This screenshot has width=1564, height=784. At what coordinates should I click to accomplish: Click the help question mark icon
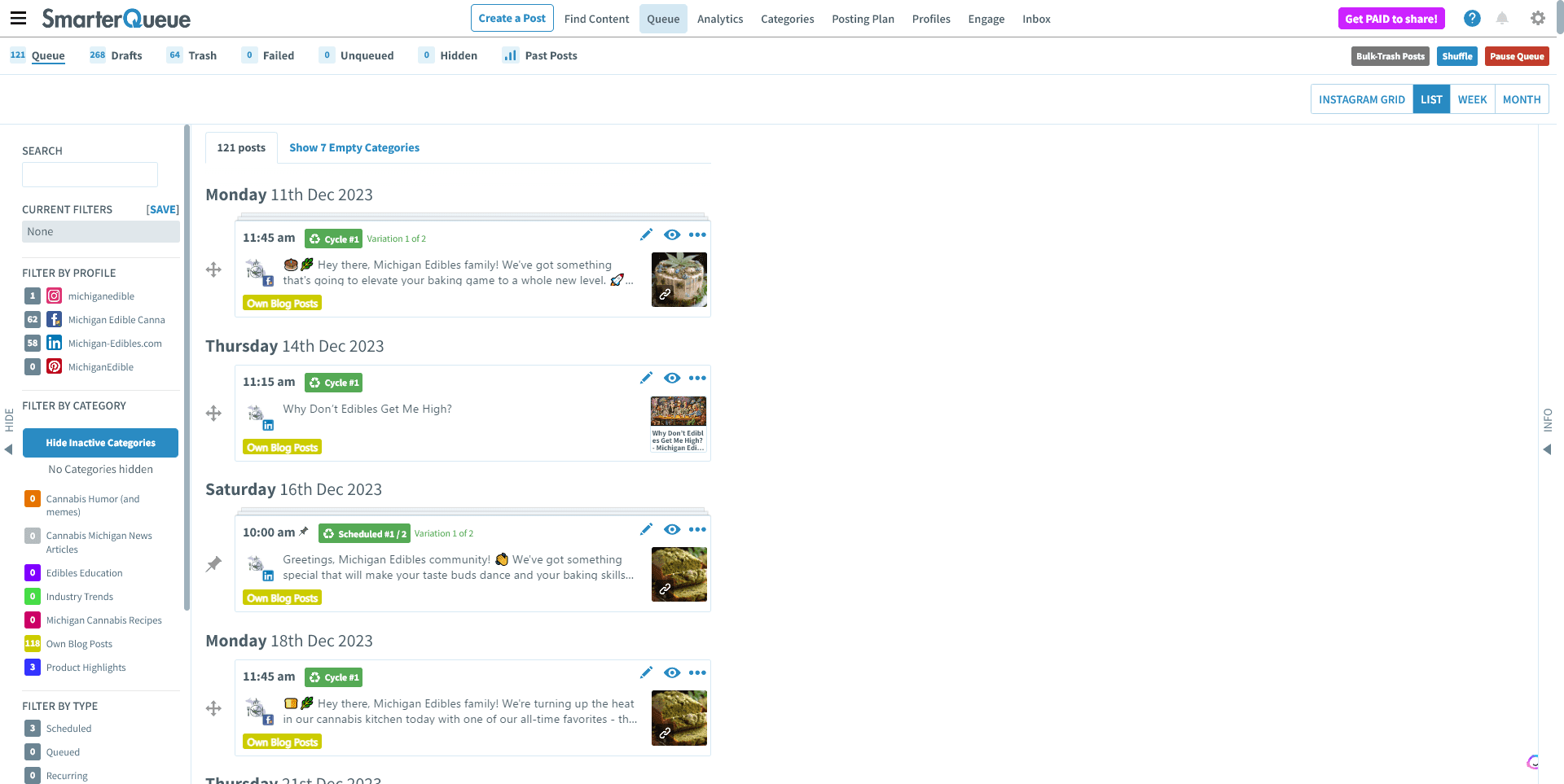click(1472, 18)
